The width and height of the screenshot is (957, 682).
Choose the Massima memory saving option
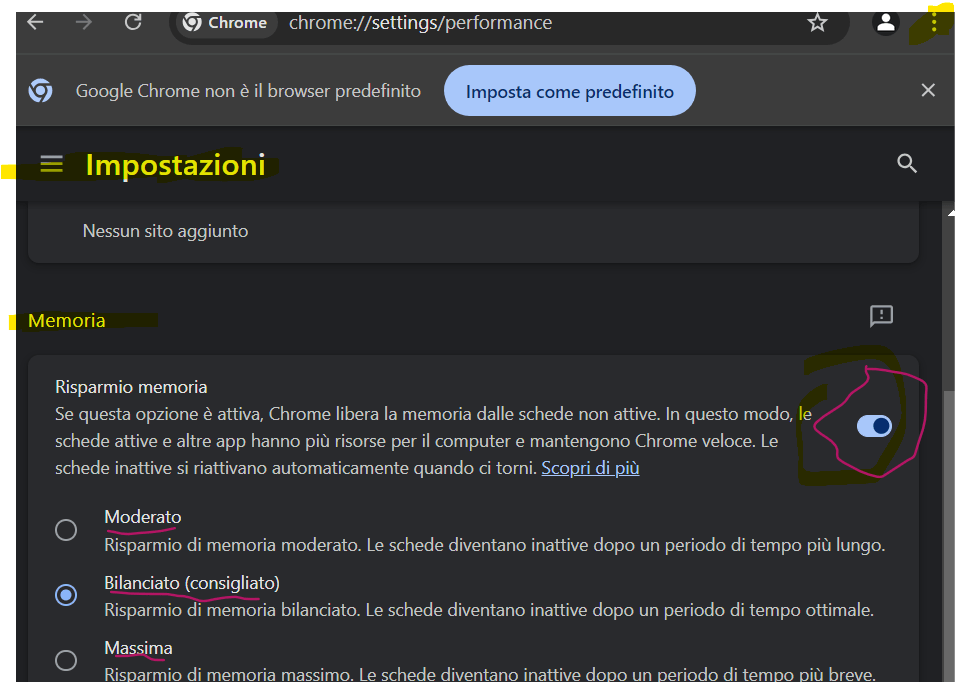click(x=66, y=660)
